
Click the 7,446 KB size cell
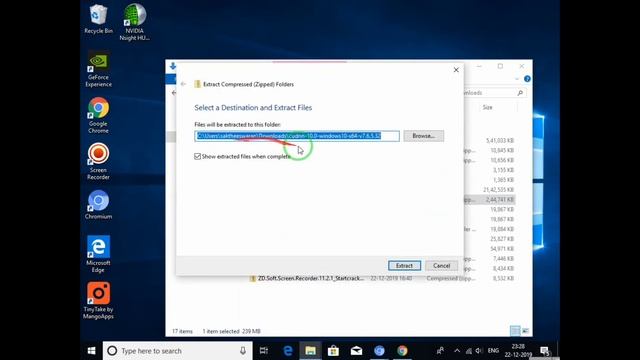[x=503, y=259]
